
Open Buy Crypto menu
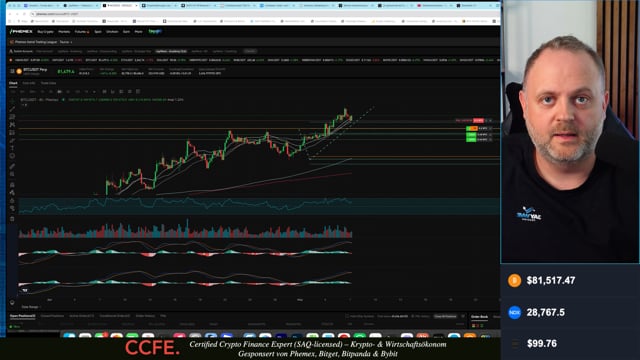(45, 31)
